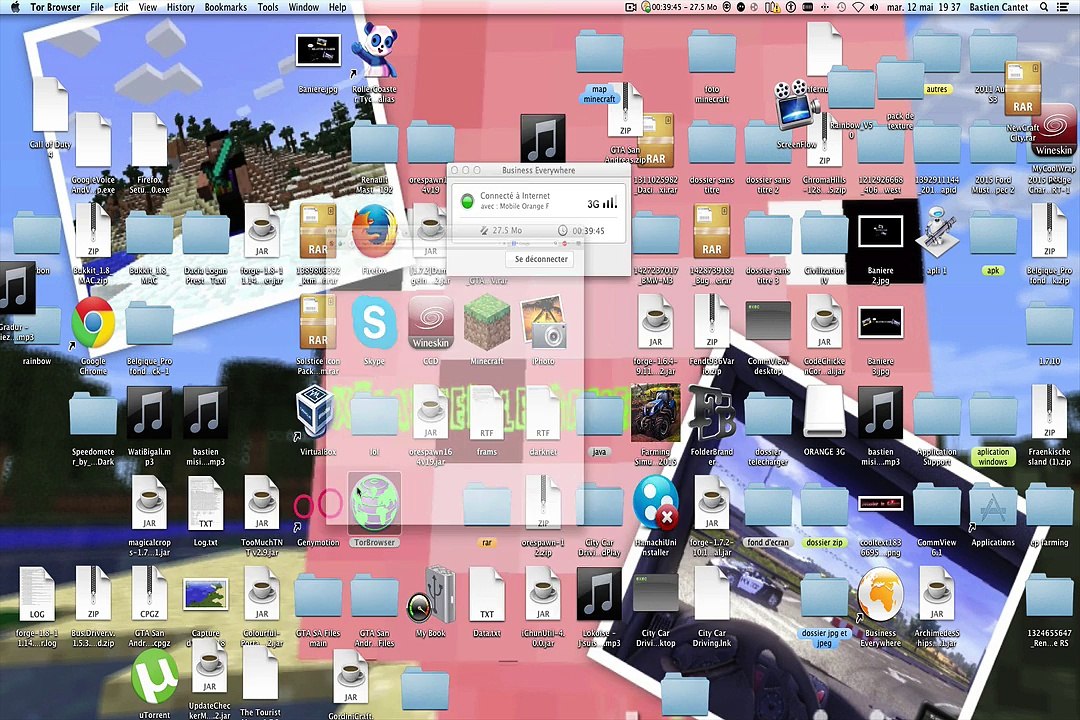
Task: Open the CCD Wineskin icon
Action: (x=430, y=323)
